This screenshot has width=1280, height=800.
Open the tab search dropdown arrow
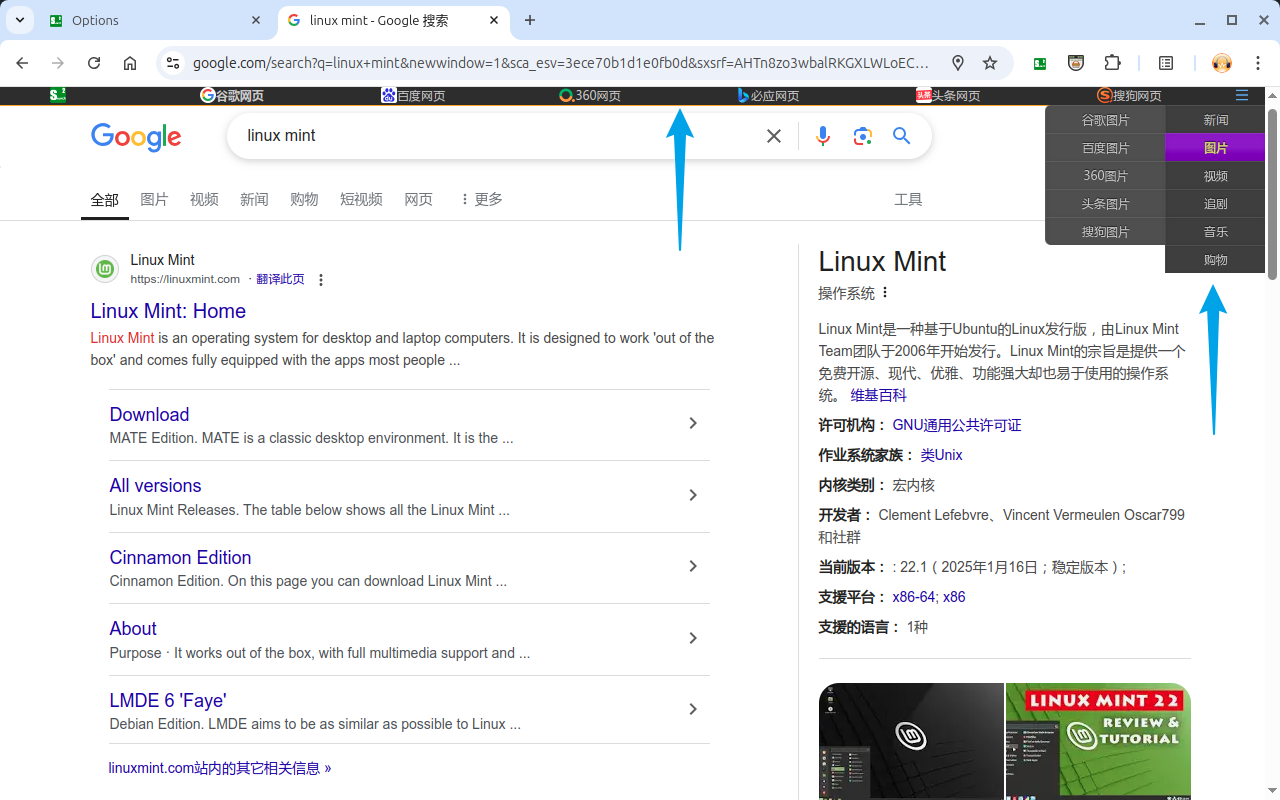click(x=20, y=20)
